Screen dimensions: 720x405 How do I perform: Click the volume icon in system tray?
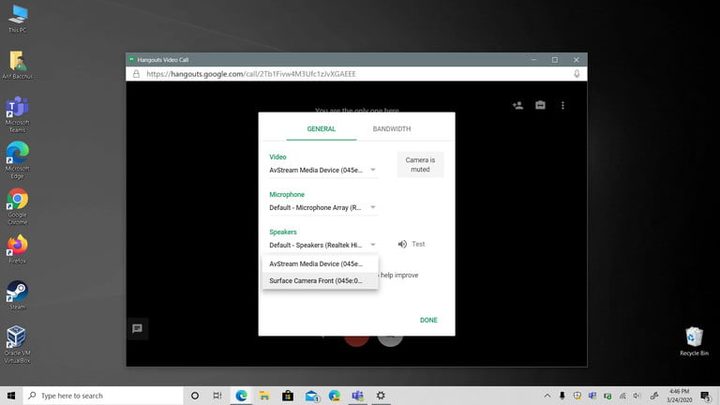[x=637, y=396]
